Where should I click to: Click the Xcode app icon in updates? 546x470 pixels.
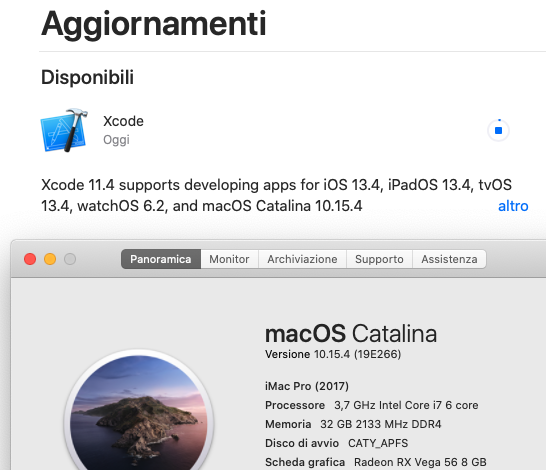tap(64, 130)
